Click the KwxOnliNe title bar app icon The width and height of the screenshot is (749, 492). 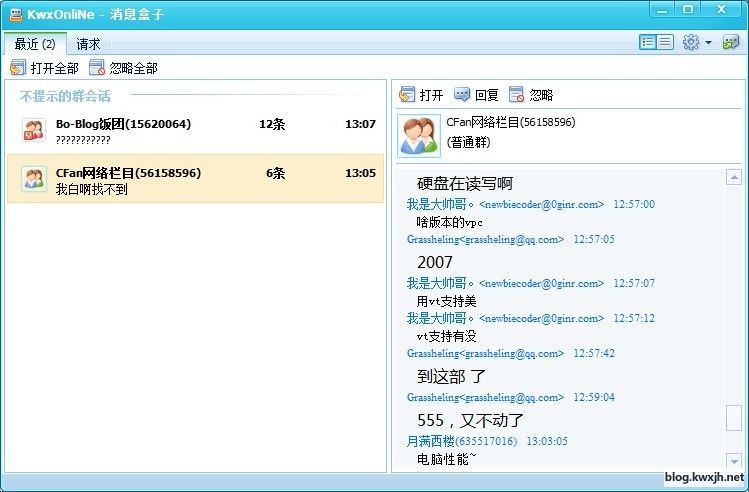pos(16,15)
